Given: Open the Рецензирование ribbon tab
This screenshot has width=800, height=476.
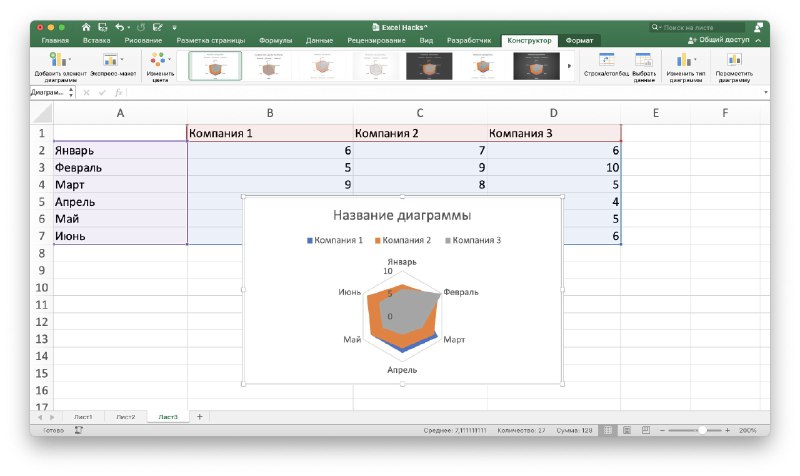Looking at the screenshot, I should pyautogui.click(x=377, y=40).
